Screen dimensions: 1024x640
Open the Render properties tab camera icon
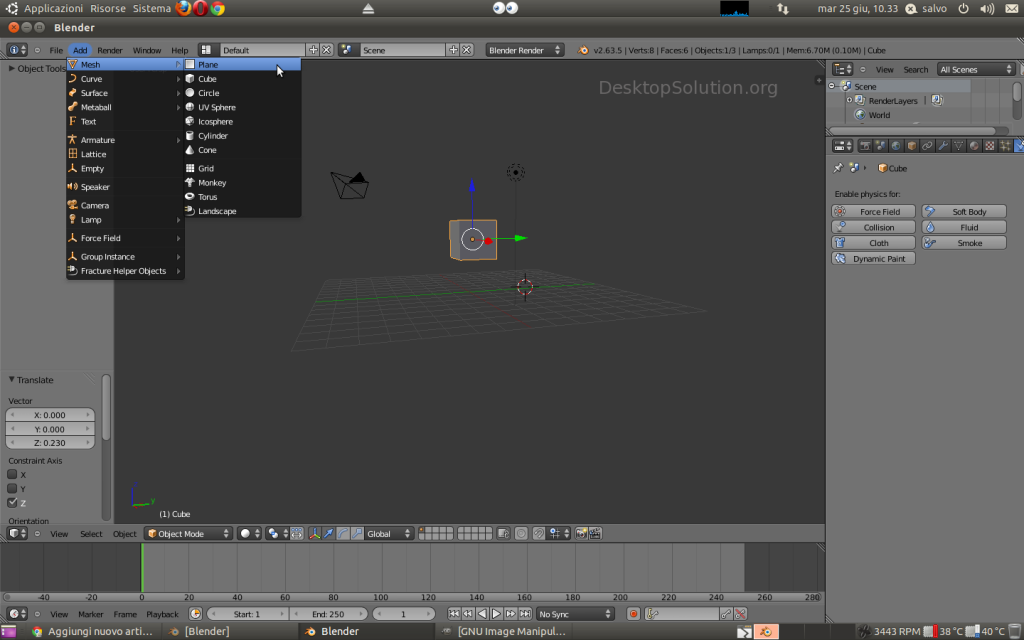click(864, 145)
